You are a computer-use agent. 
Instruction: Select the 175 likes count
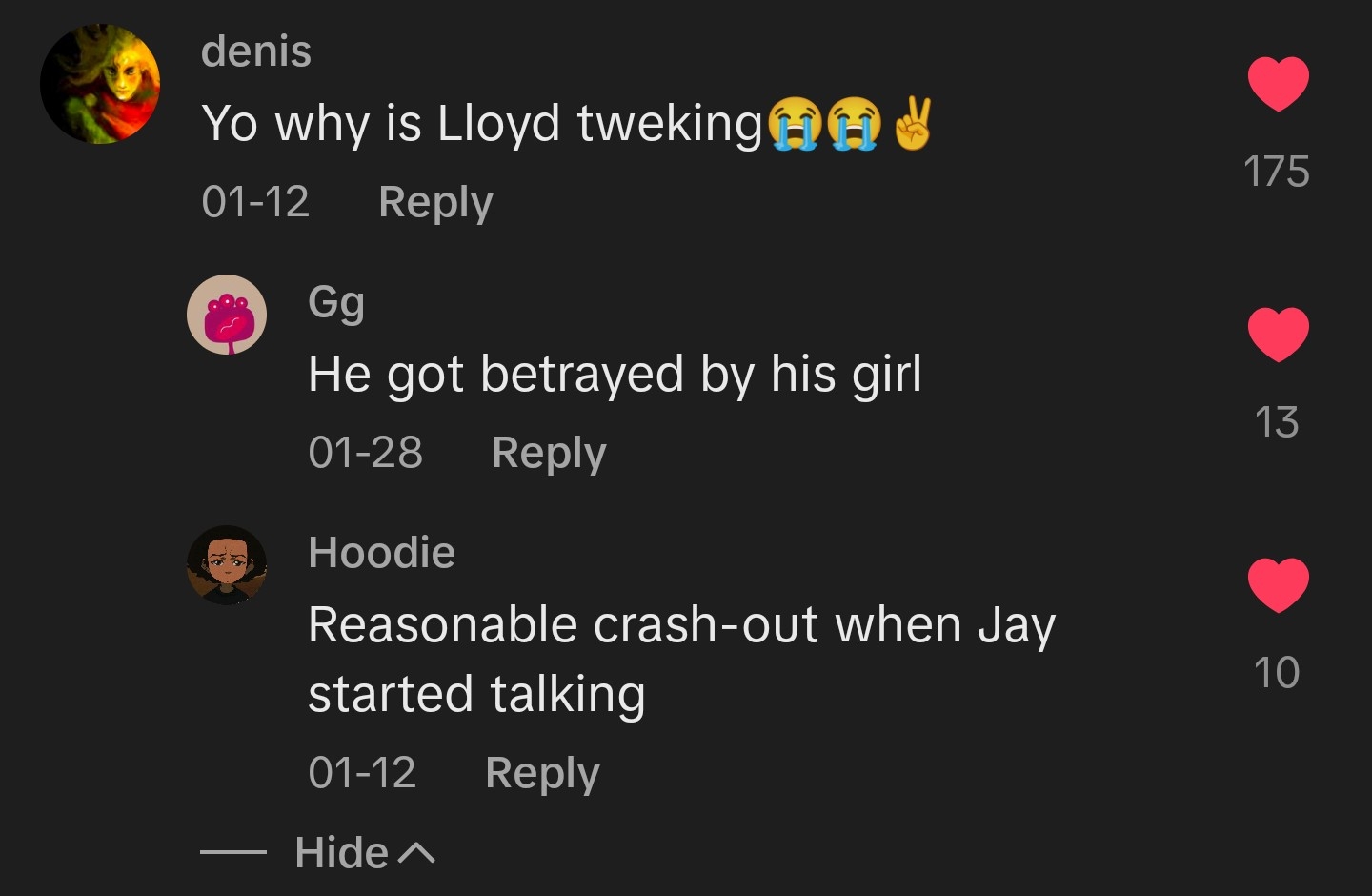1277,172
